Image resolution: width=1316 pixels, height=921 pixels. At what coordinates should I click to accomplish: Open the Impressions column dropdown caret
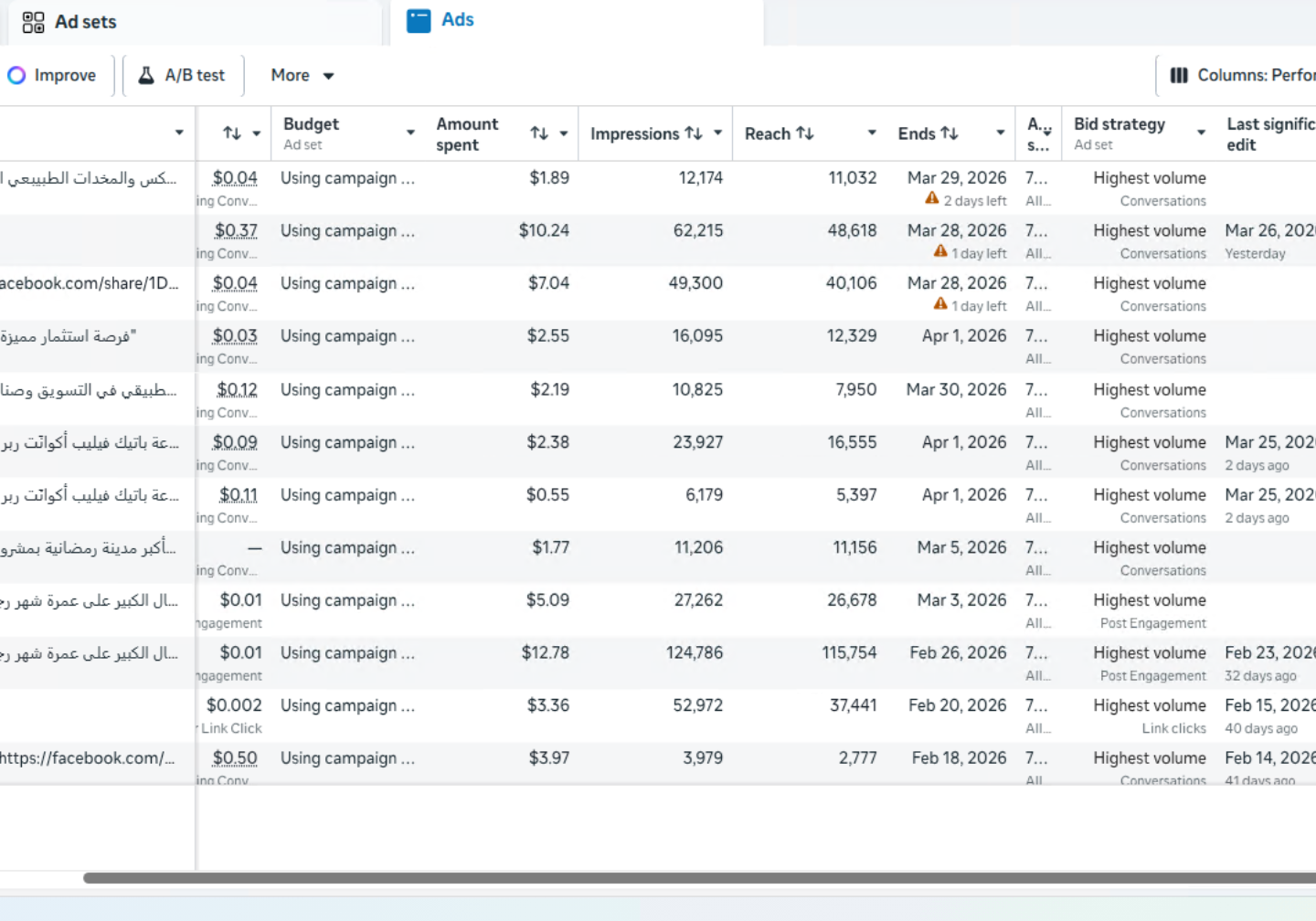point(718,133)
